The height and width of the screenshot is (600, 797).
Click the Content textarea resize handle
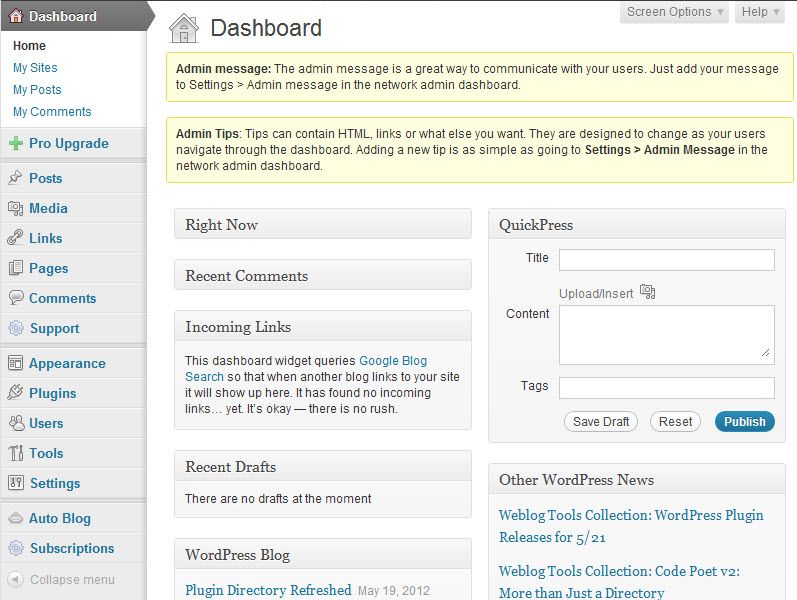765,352
